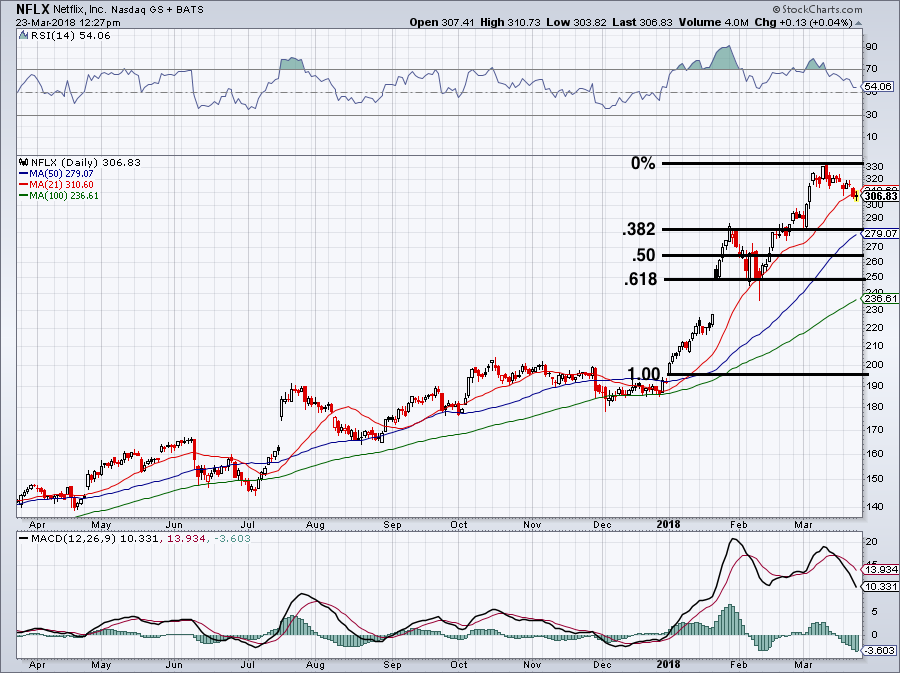The image size is (900, 673).
Task: Click the 306.83 last-price tag on price axis
Action: click(x=880, y=196)
